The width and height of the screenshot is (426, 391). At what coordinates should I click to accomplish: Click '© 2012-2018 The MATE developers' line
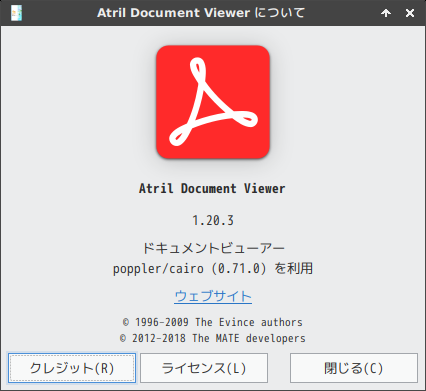213,338
